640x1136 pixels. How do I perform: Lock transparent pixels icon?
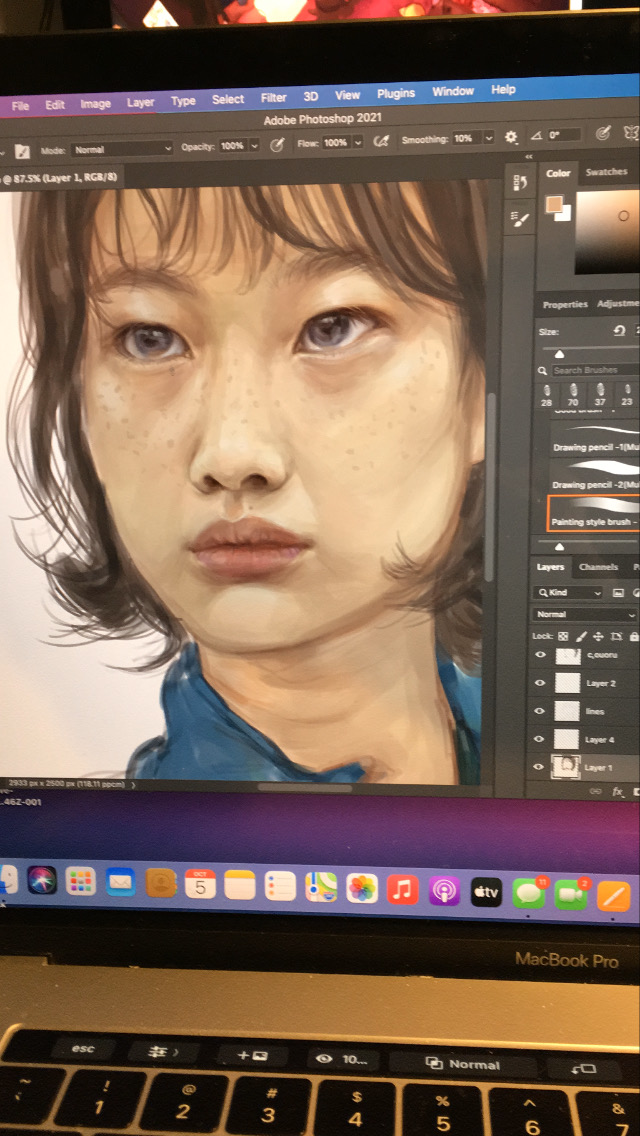coord(562,636)
